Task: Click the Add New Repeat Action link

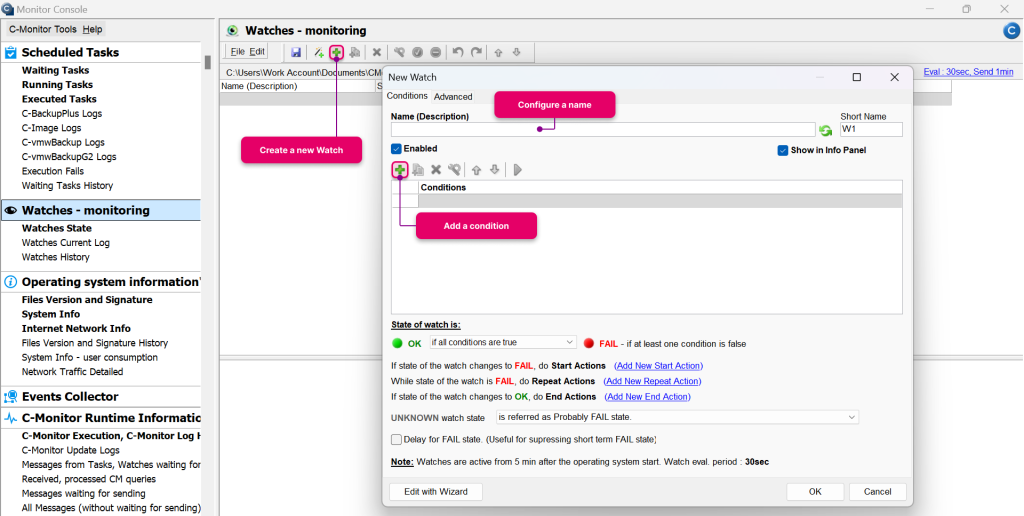Action: pos(652,381)
